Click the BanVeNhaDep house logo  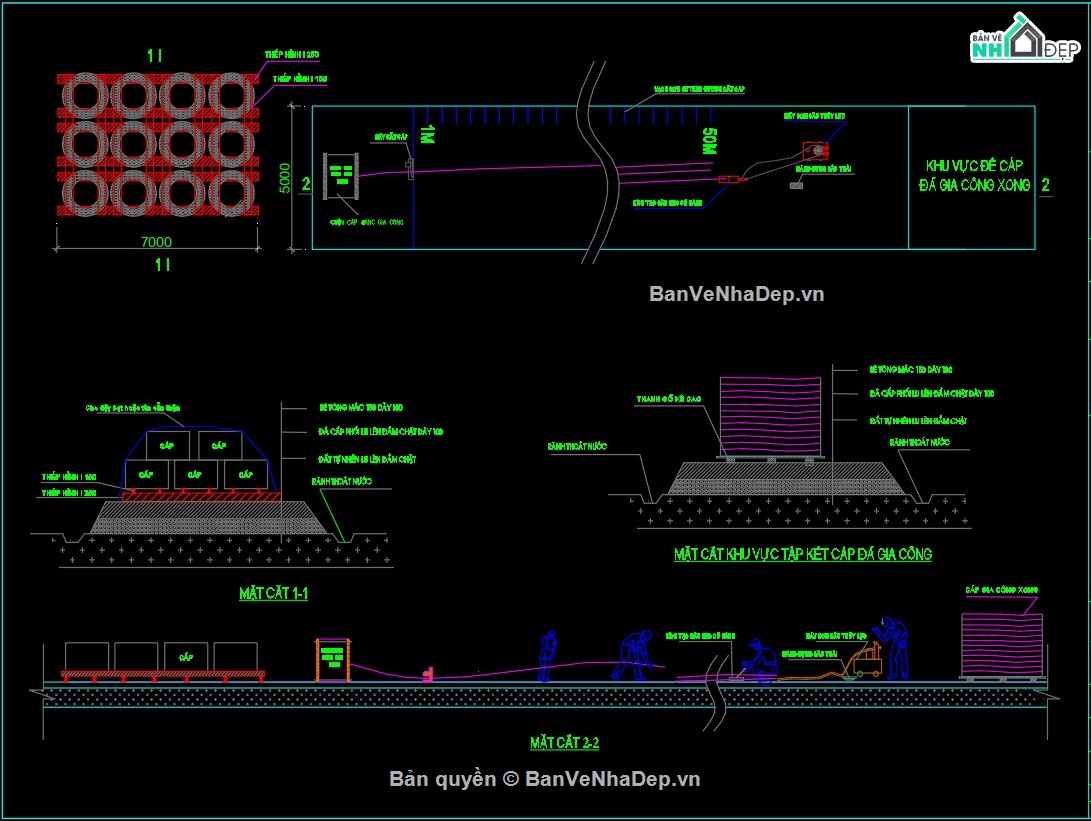click(x=1025, y=38)
